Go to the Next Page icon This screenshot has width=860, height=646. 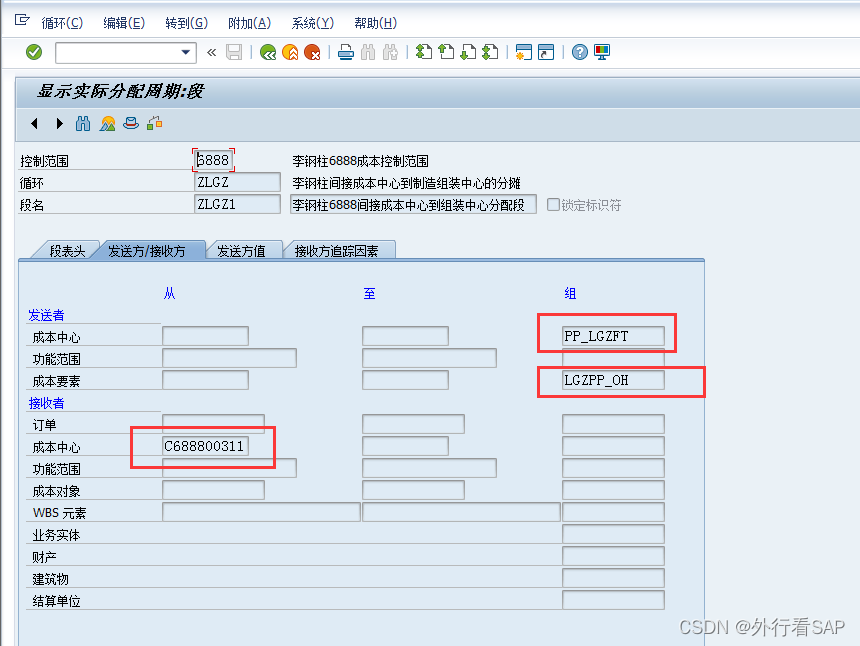point(468,53)
